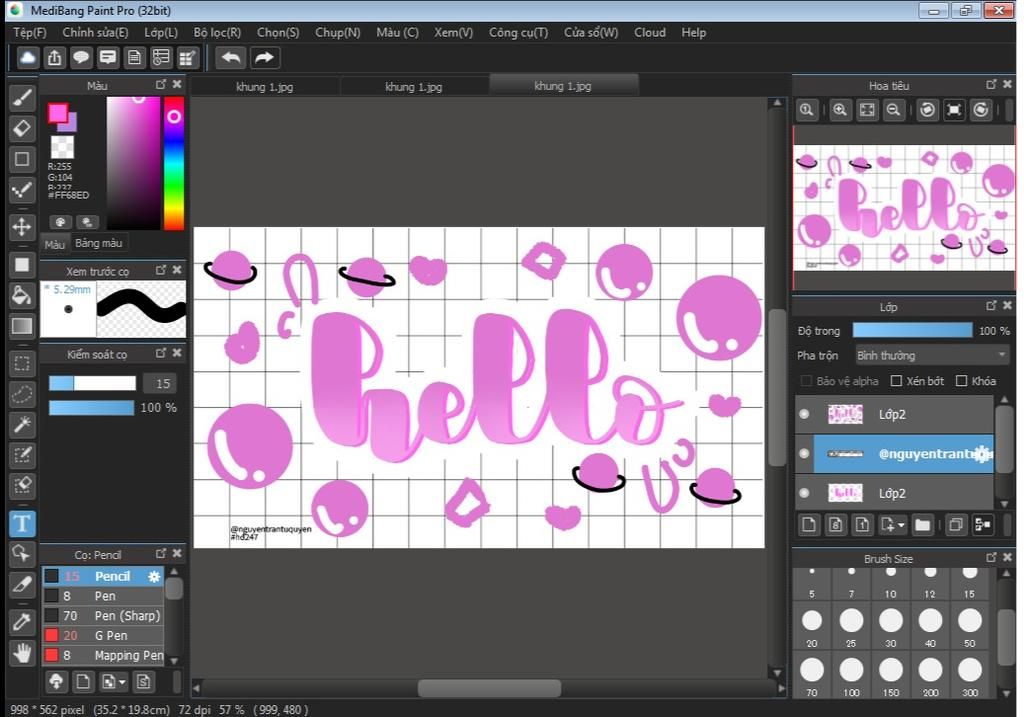The width and height of the screenshot is (1024, 717).
Task: Select the Pen brush in brush list
Action: [103, 596]
